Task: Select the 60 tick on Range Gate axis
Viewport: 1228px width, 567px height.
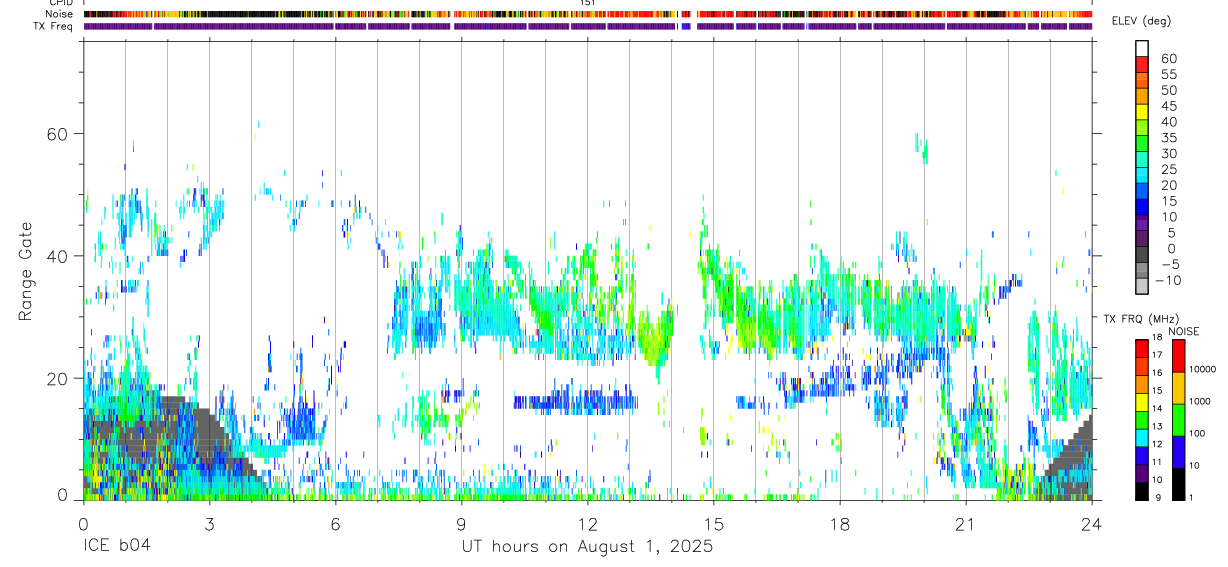Action: (x=59, y=134)
